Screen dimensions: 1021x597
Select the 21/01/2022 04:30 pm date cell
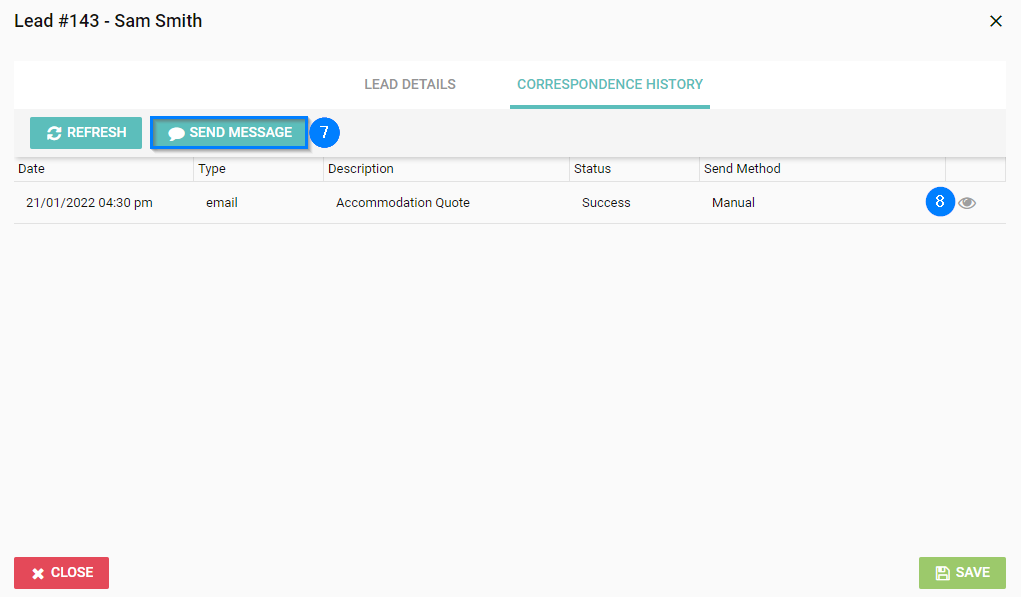[89, 203]
